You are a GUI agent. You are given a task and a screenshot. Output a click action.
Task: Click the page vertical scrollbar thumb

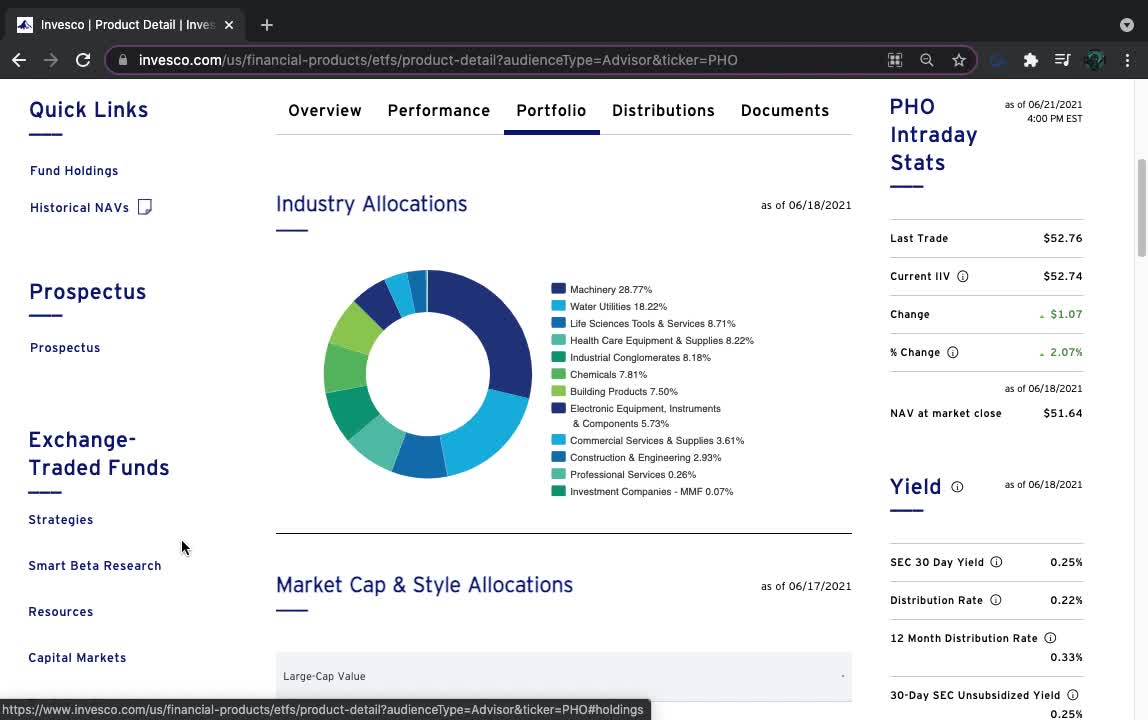(x=1141, y=208)
